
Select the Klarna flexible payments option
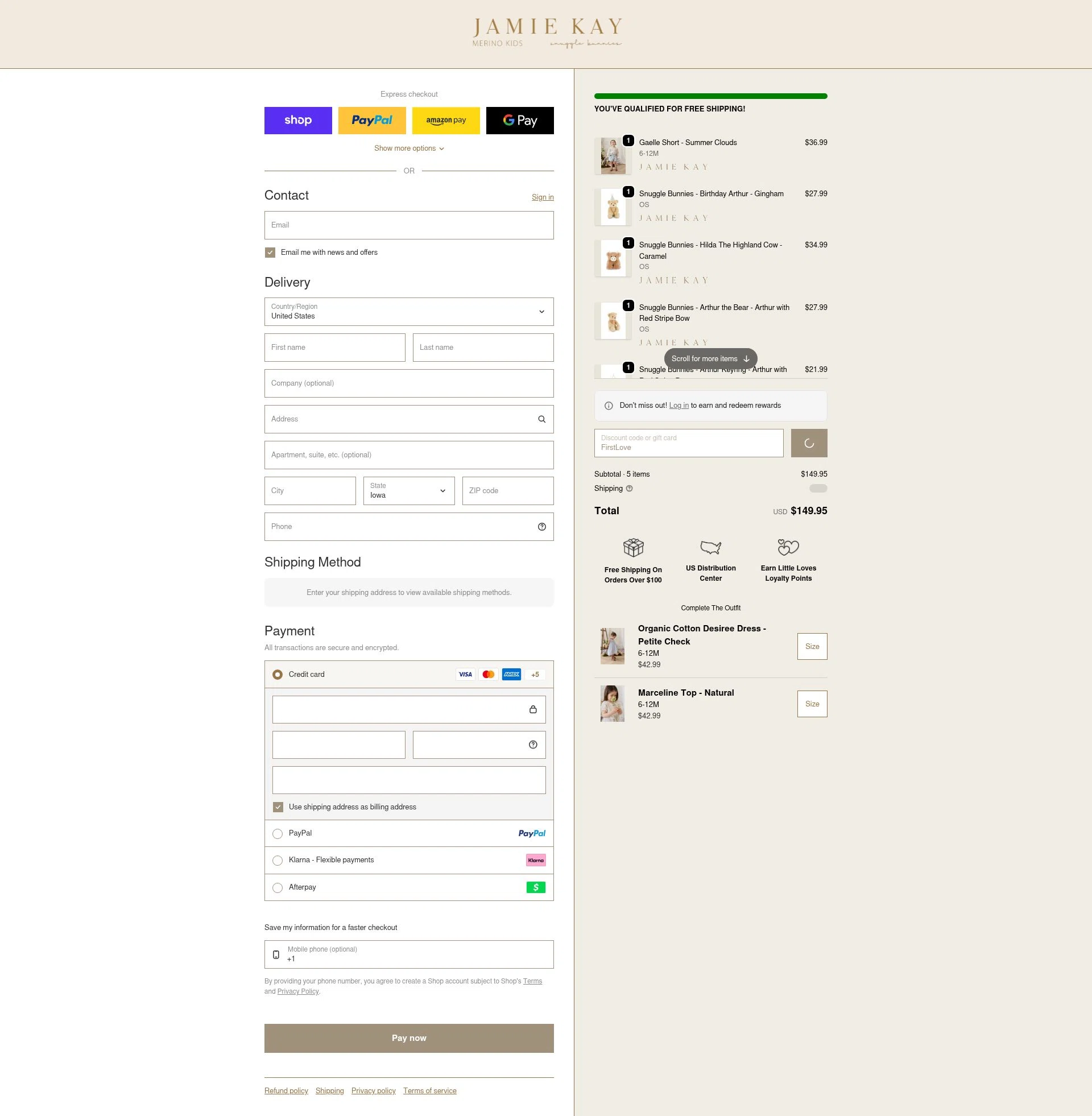tap(278, 860)
